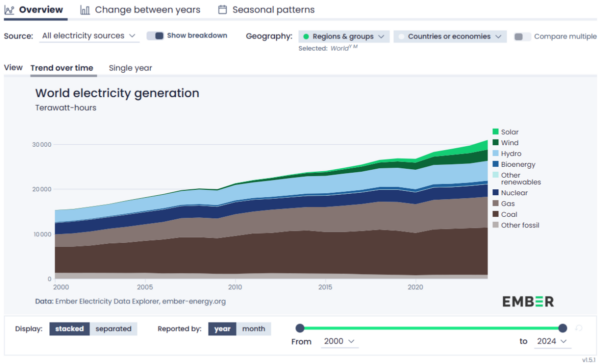
Task: Click the bar chart icon for Change between years
Action: pos(85,10)
